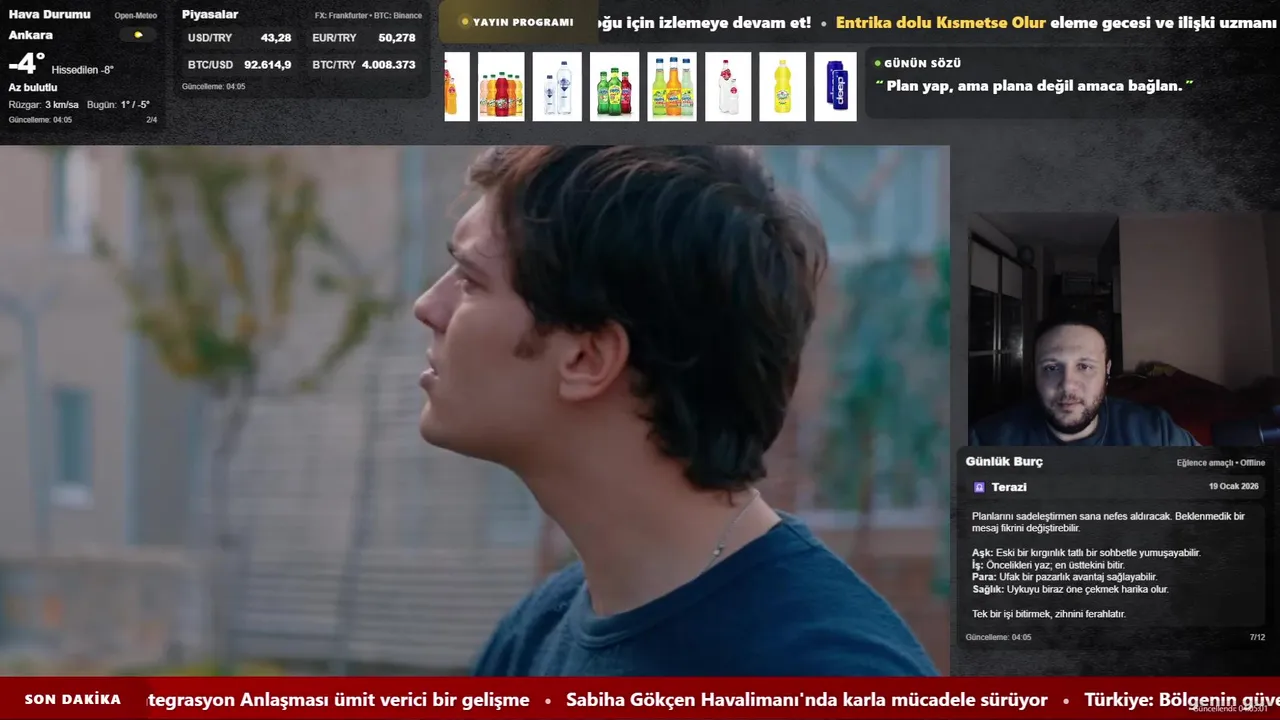
Task: Select the three green glass bottles thumbnail
Action: click(614, 87)
